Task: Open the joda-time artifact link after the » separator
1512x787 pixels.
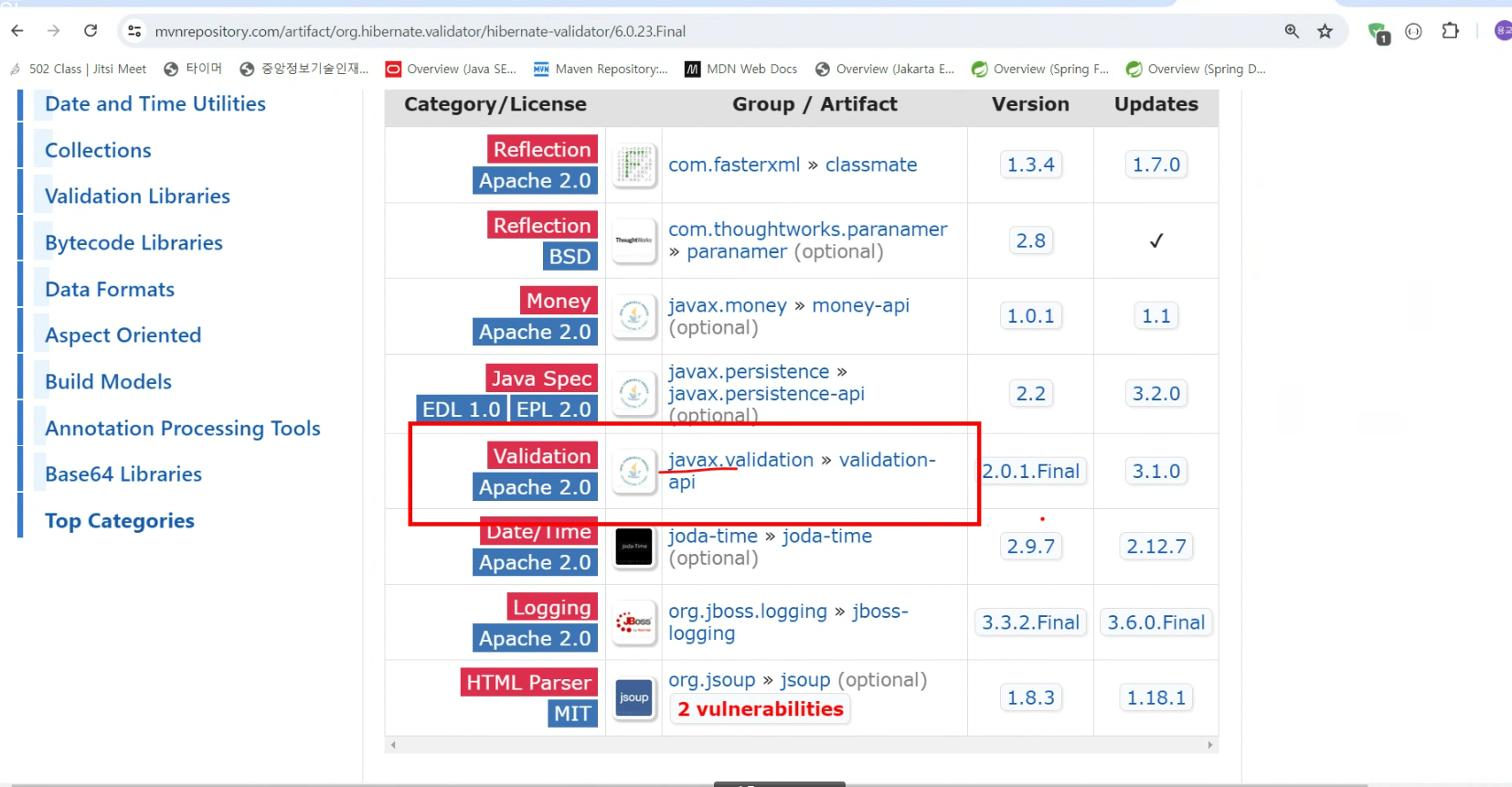Action: click(x=826, y=536)
